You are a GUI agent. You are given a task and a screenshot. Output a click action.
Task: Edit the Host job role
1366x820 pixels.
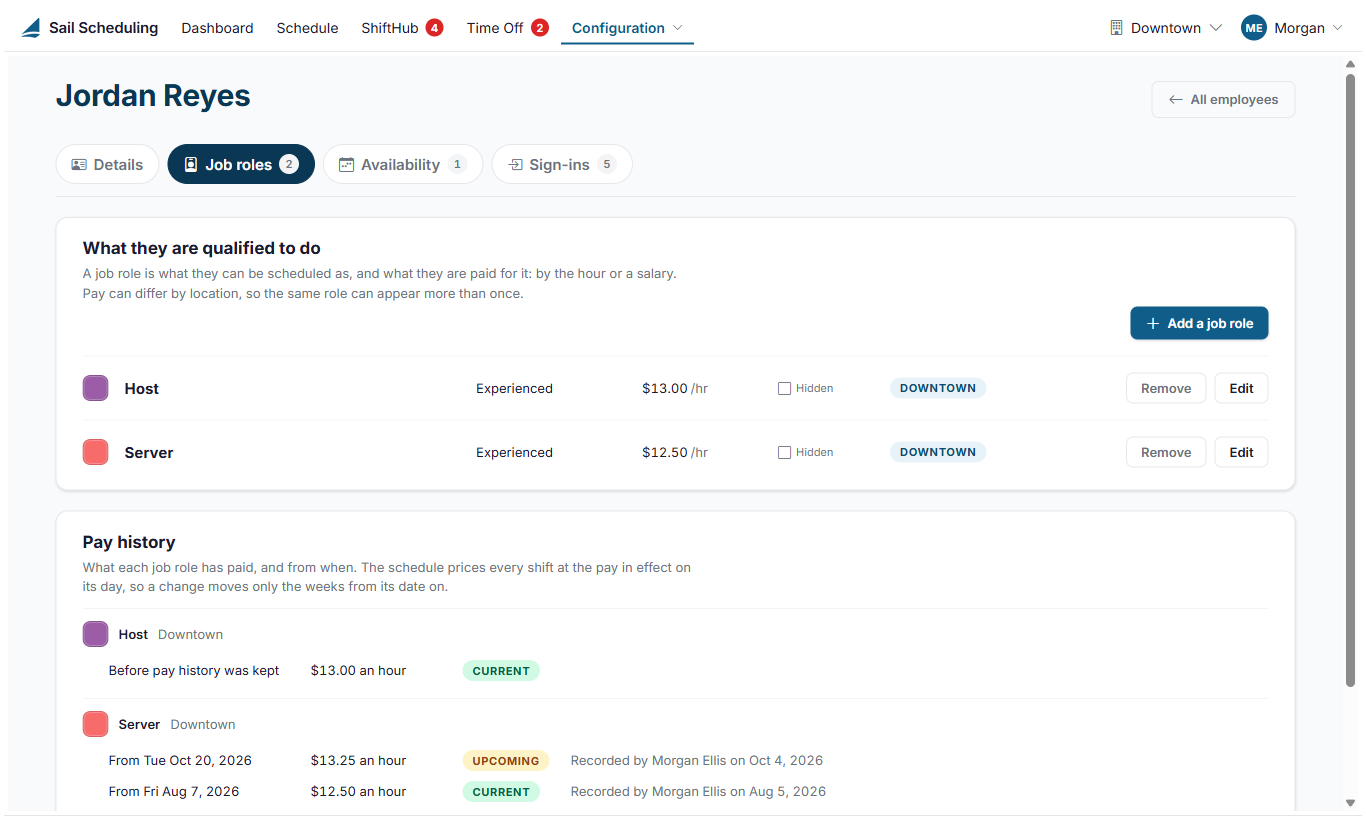(1241, 388)
